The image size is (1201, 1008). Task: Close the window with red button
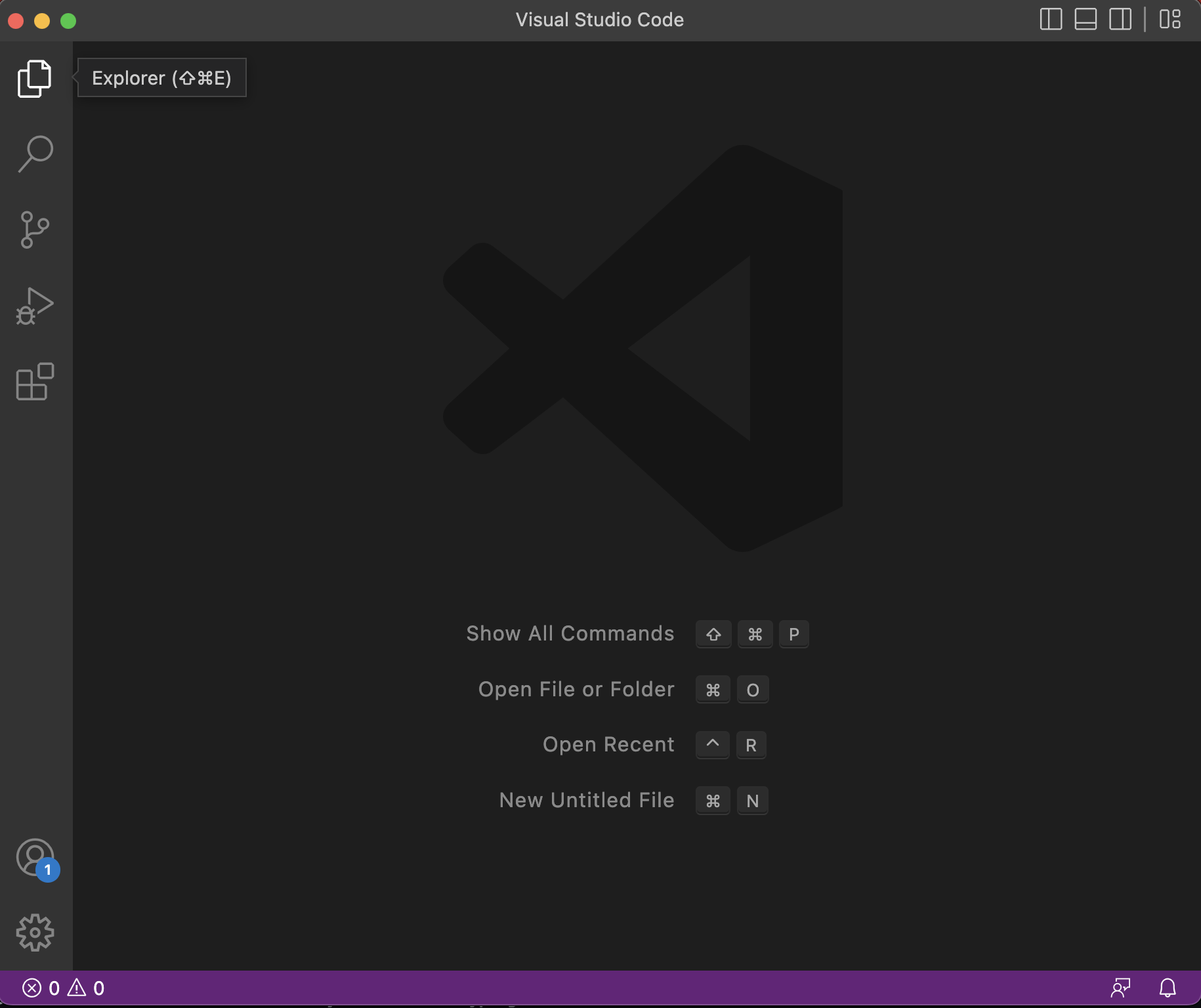point(16,21)
